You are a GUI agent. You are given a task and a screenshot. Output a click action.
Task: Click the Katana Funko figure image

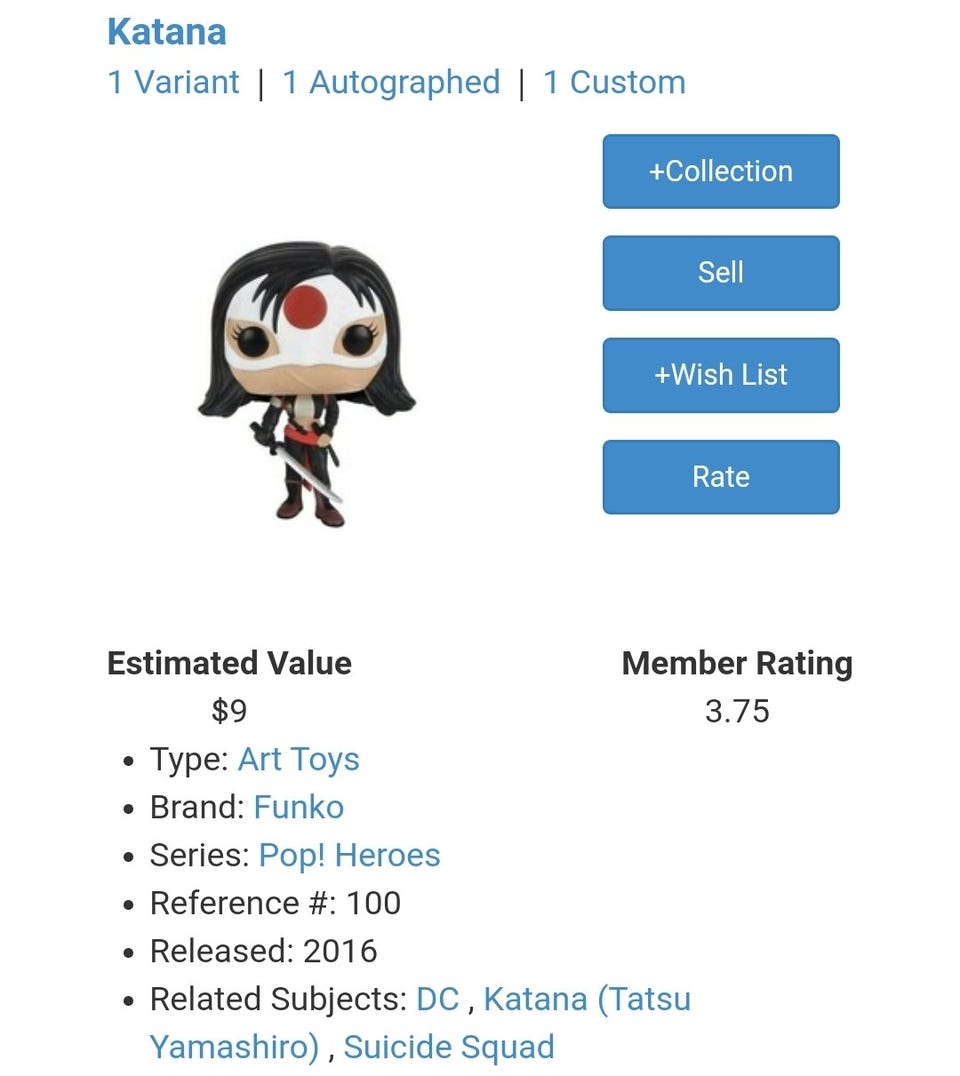pyautogui.click(x=306, y=383)
